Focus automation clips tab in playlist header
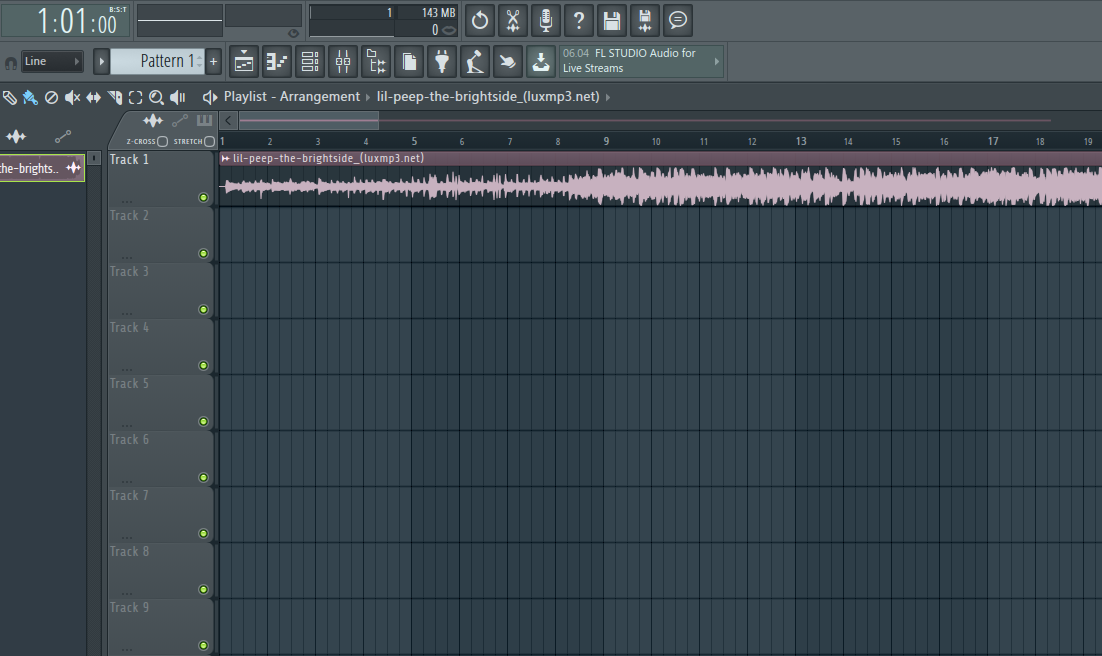 [x=180, y=120]
